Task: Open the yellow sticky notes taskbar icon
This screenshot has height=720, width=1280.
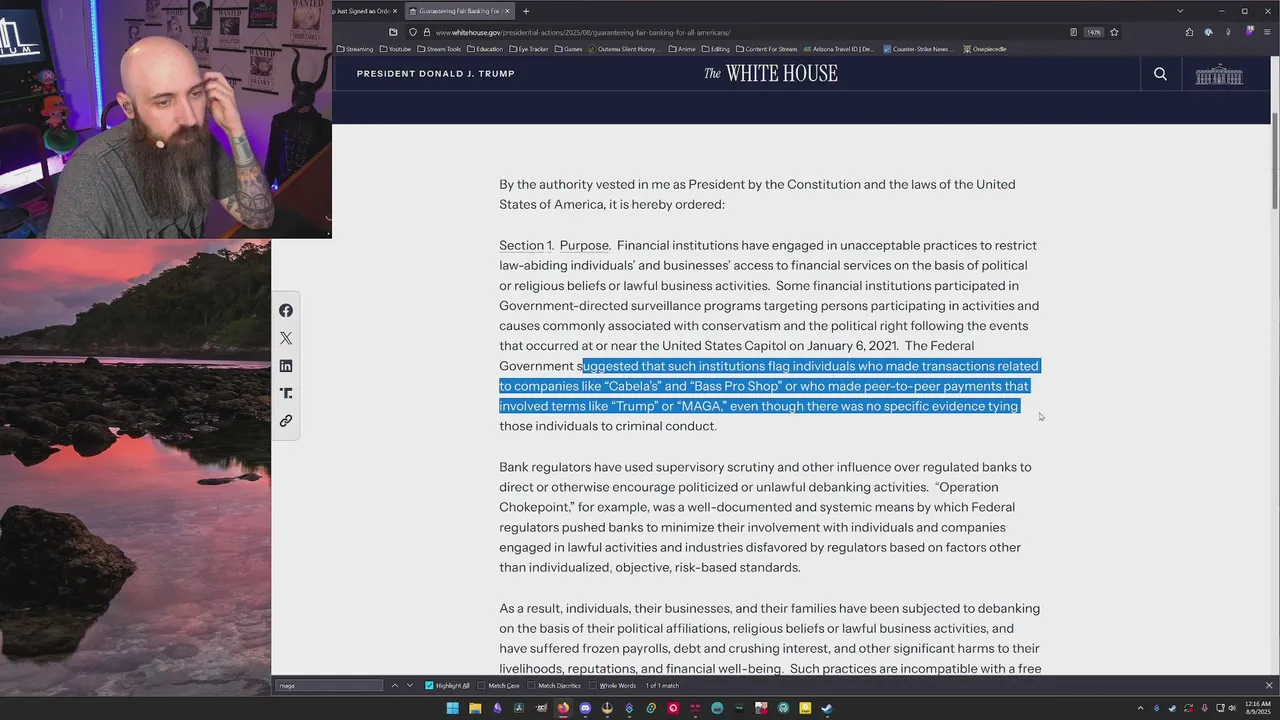Action: (x=805, y=708)
